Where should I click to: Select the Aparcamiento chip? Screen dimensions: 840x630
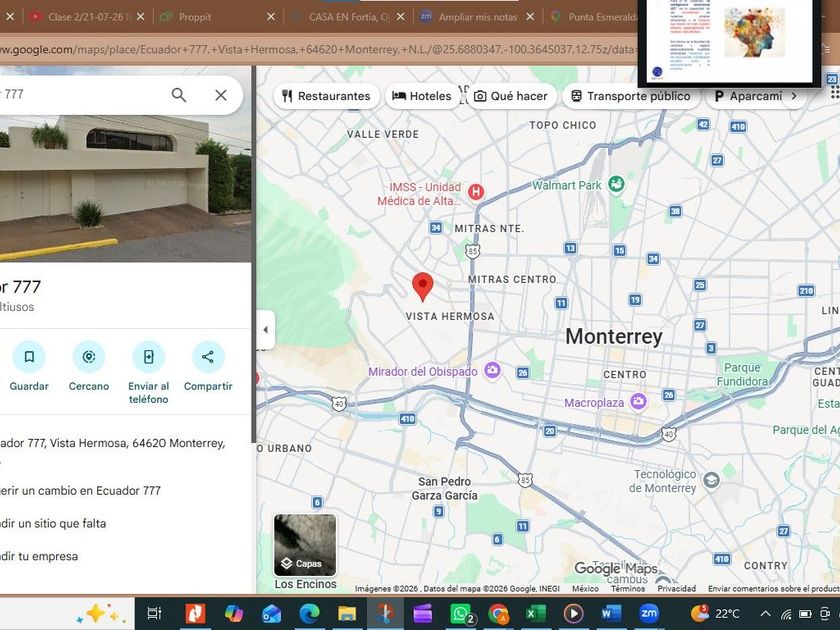click(748, 96)
